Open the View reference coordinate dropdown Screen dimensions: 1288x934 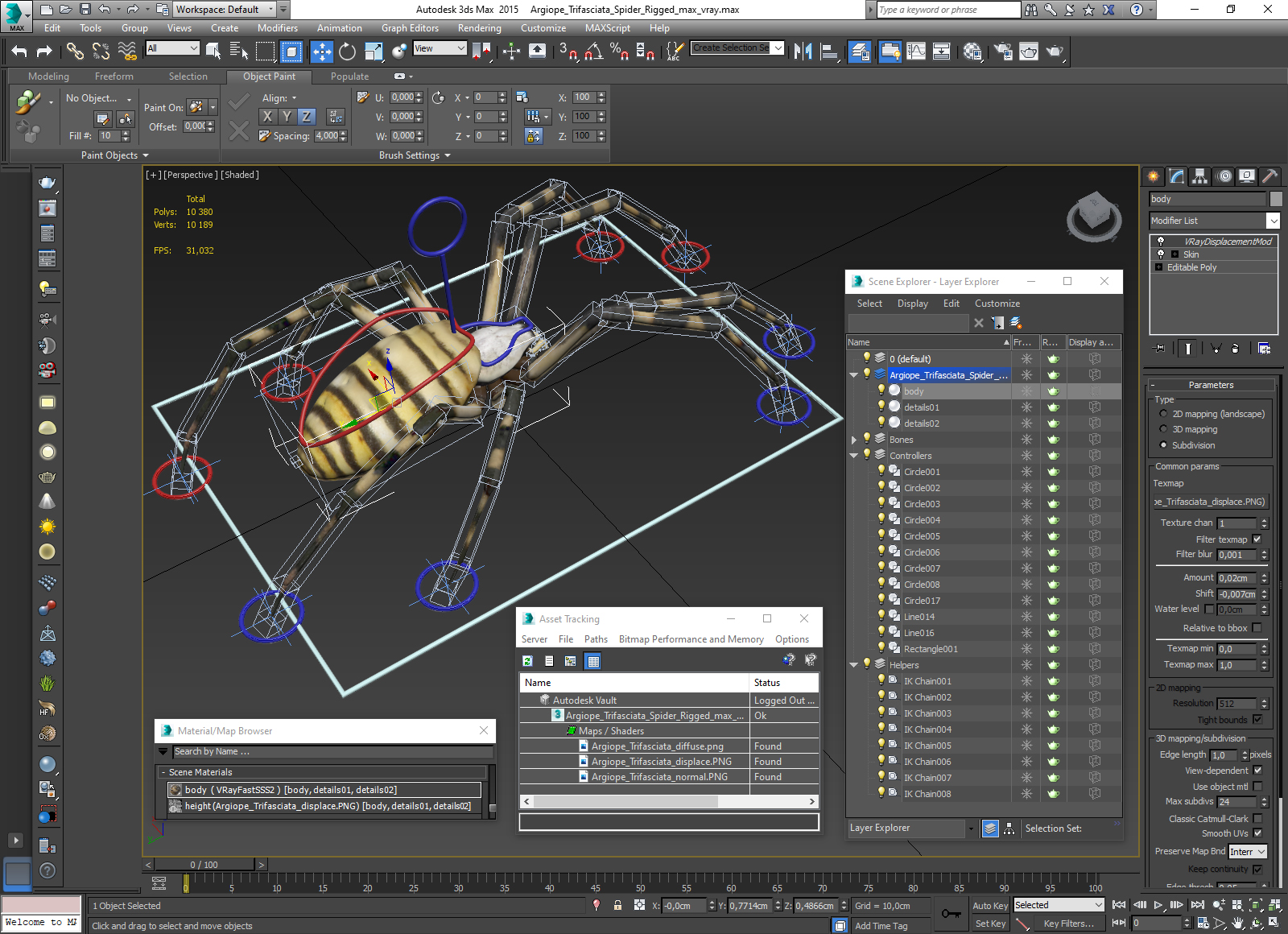tap(440, 48)
